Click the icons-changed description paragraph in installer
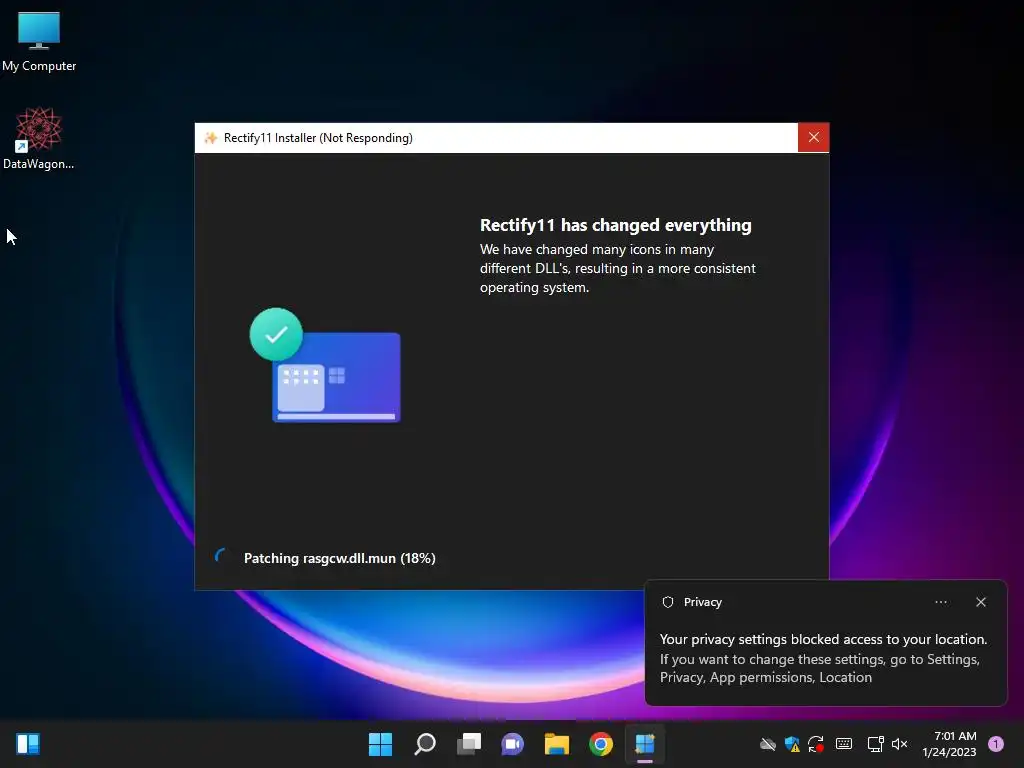Image resolution: width=1024 pixels, height=768 pixels. pos(618,268)
